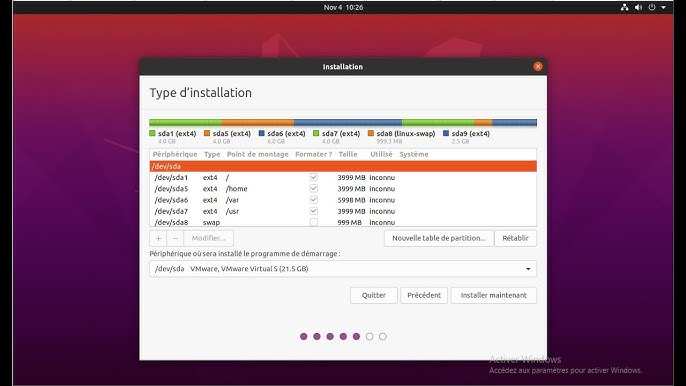Viewport: 686px width, 386px height.
Task: Go back with Précédent button
Action: [x=424, y=295]
